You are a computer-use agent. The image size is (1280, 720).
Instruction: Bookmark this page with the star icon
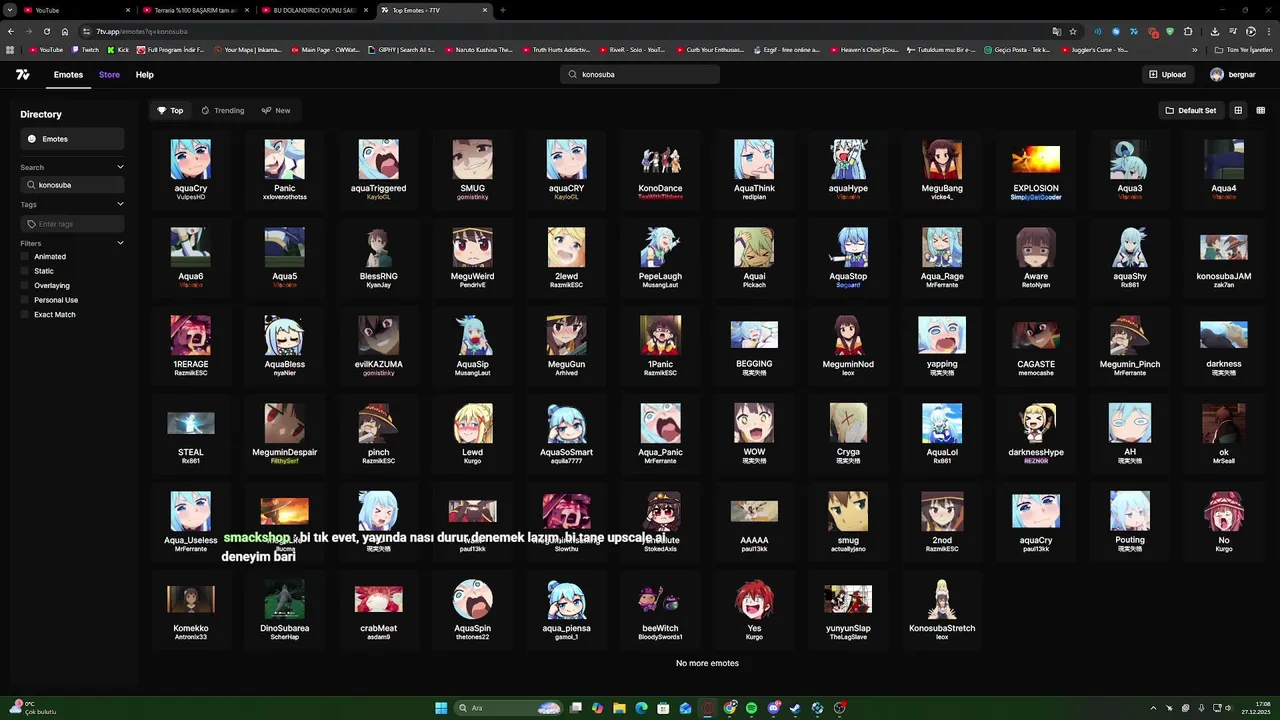pos(1073,31)
